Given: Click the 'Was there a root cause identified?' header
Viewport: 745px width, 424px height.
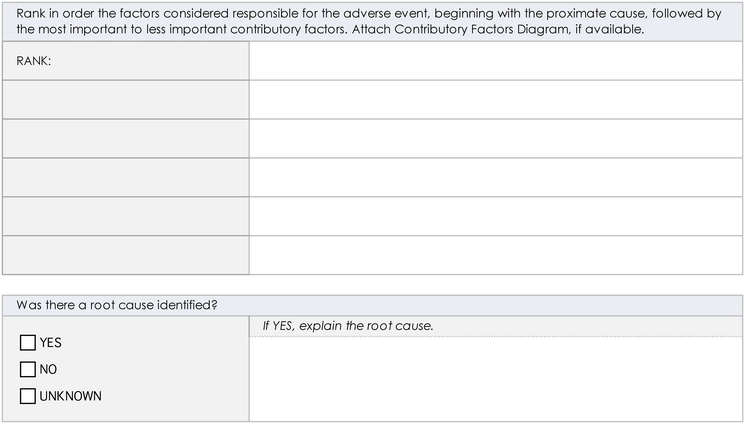Looking at the screenshot, I should (x=117, y=305).
